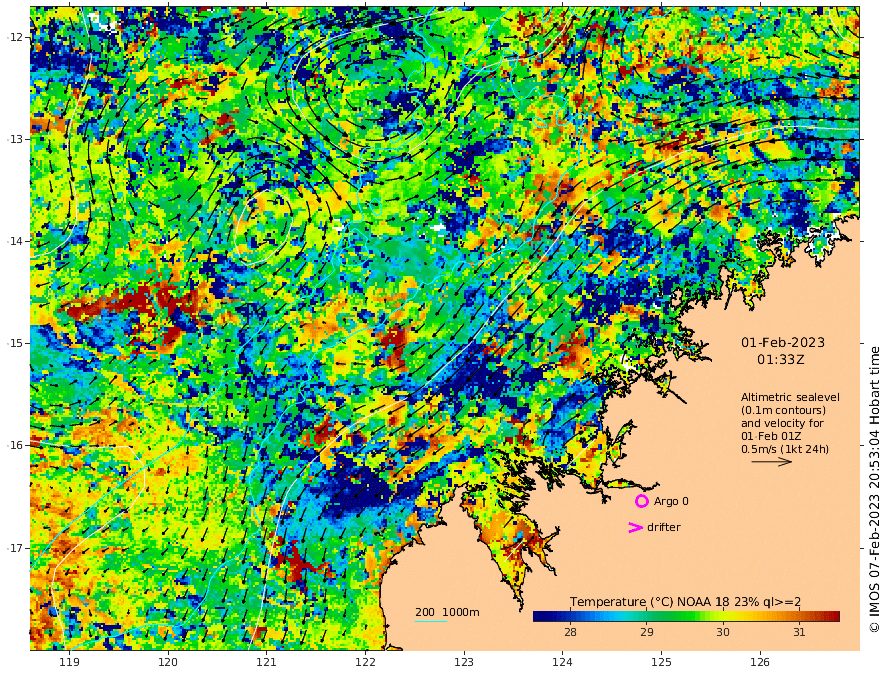Click the drifter legend label

[x=663, y=527]
